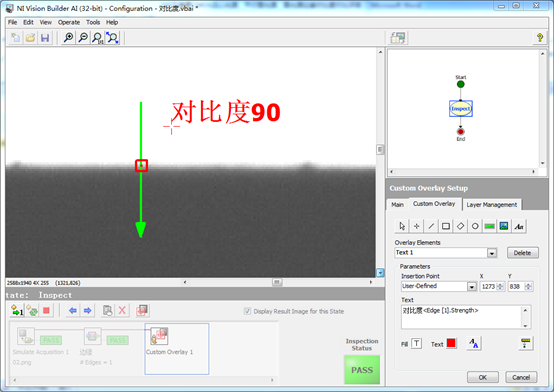Click the Custom Overlay 1 step thumbnail
The image size is (554, 392).
tap(177, 349)
